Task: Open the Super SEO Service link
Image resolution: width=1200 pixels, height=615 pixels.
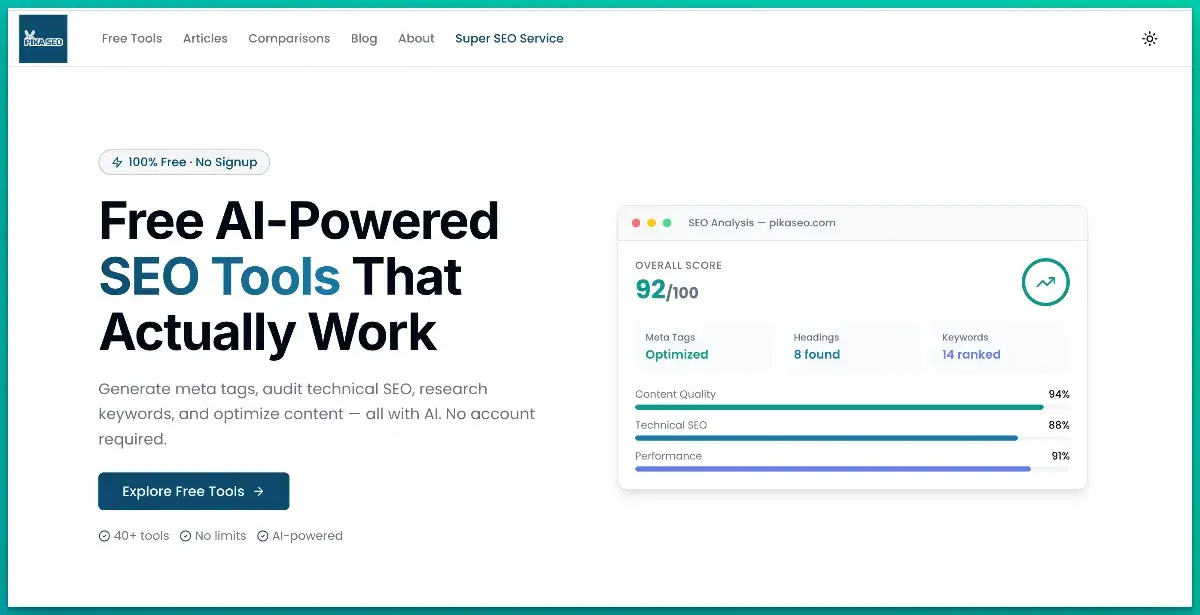Action: (509, 39)
